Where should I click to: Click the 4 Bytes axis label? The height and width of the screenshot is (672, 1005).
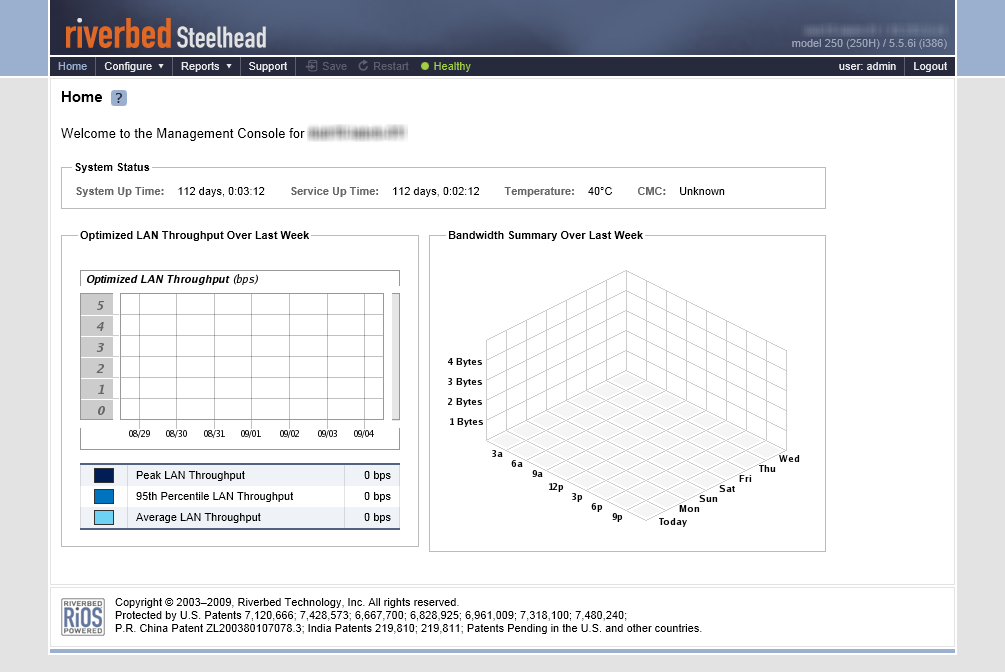pyautogui.click(x=465, y=362)
